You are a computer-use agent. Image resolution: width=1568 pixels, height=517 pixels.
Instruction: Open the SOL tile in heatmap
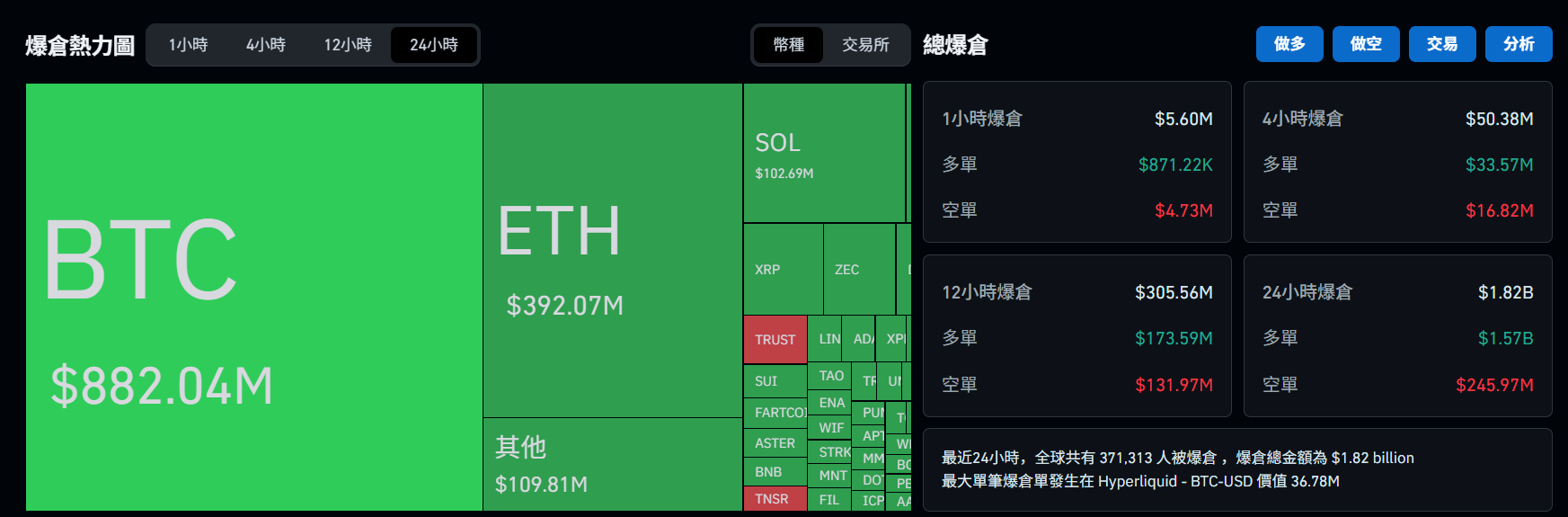click(x=823, y=153)
